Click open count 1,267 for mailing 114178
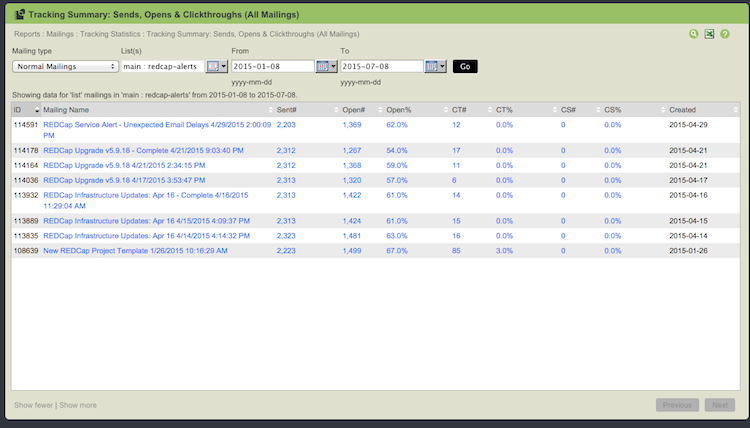 click(352, 151)
